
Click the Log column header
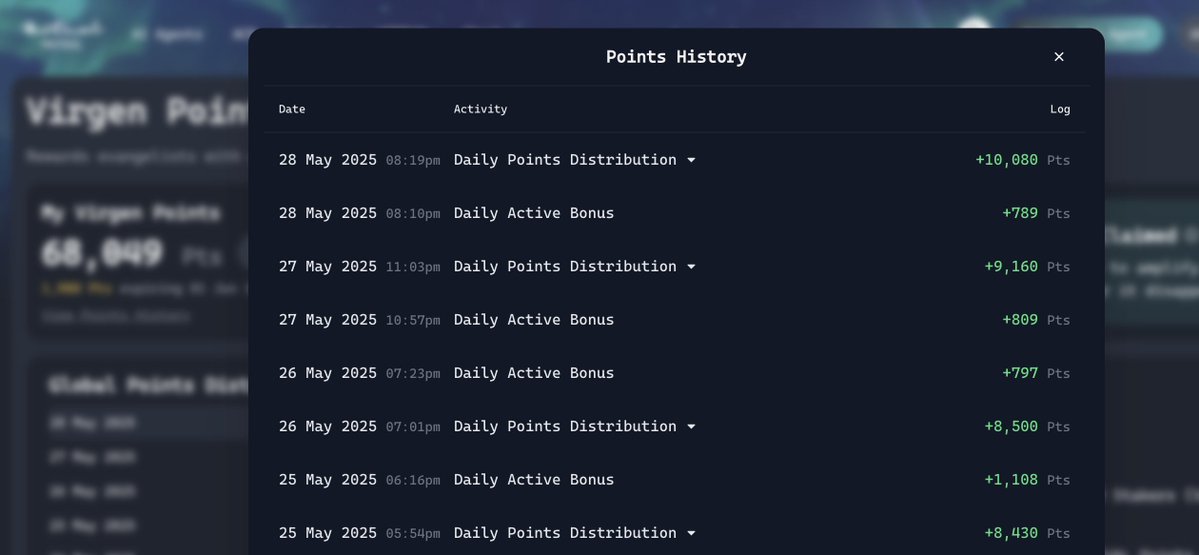[1060, 109]
